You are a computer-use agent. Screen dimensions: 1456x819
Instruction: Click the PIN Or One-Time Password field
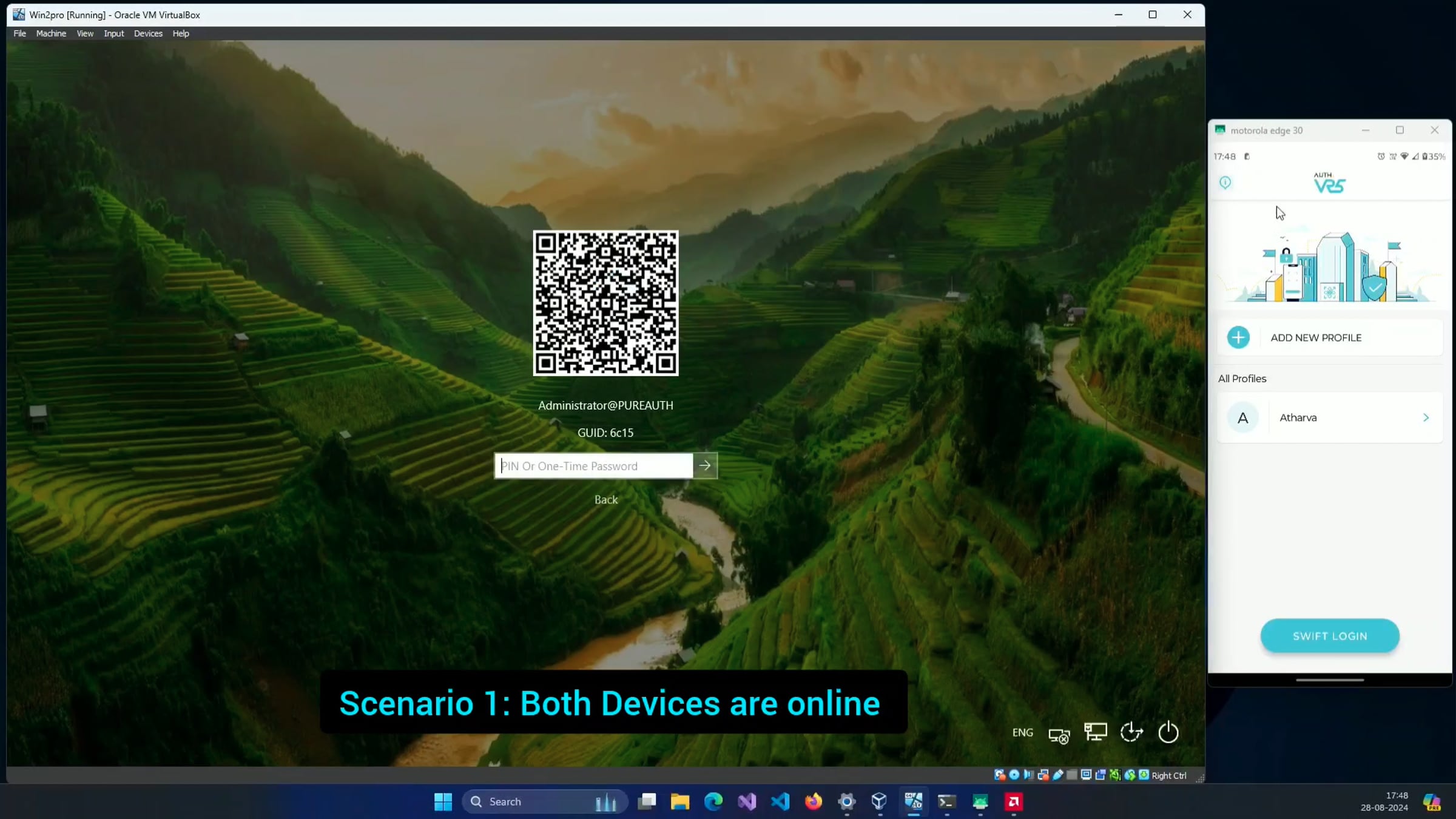(x=594, y=466)
